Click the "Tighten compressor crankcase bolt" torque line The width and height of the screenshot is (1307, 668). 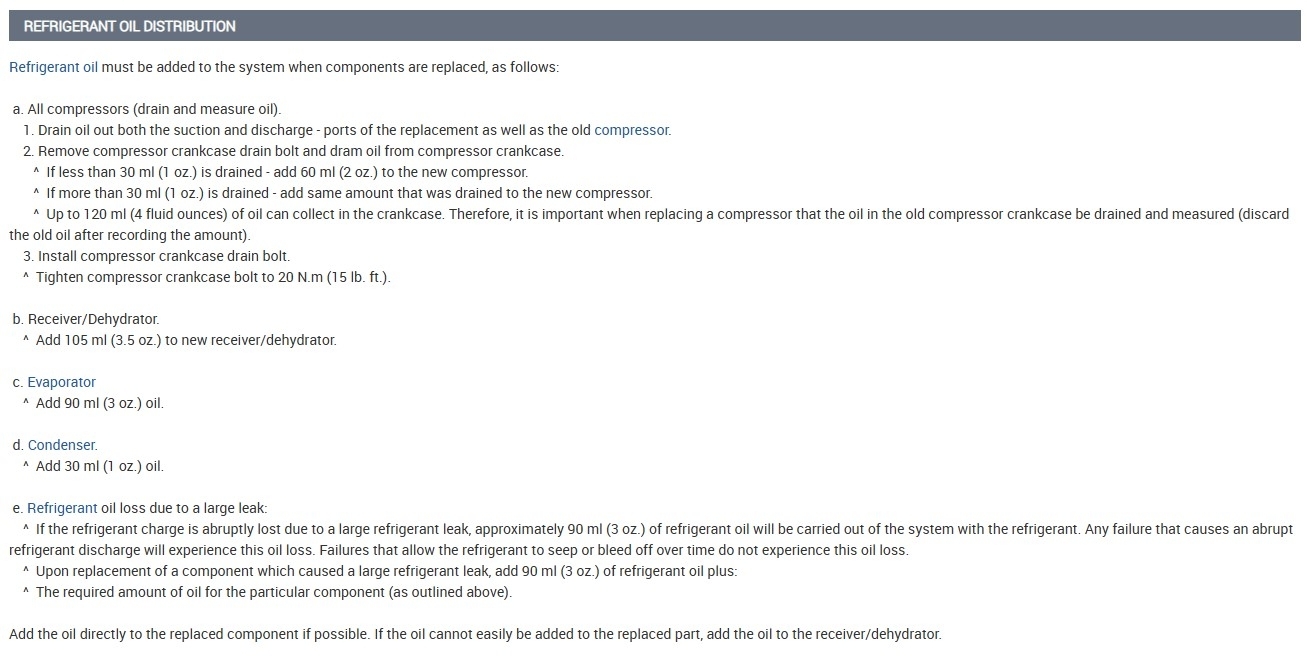pos(212,277)
